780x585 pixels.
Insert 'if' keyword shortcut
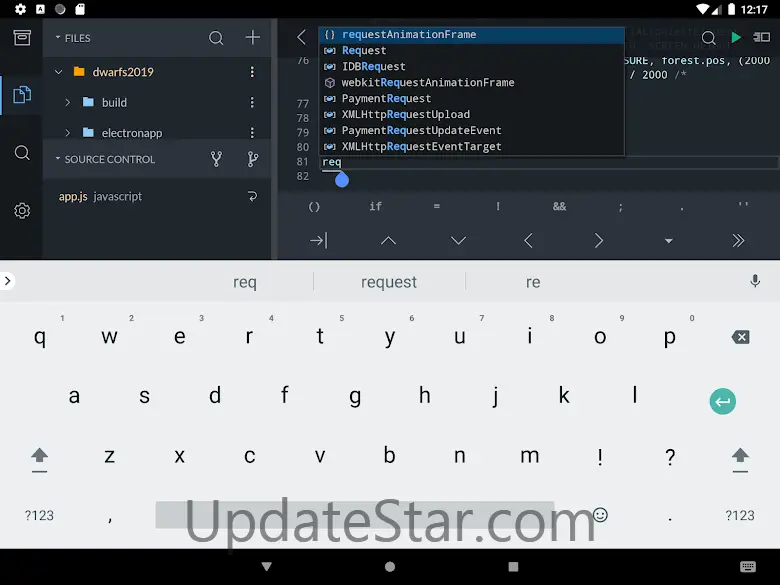click(x=376, y=206)
